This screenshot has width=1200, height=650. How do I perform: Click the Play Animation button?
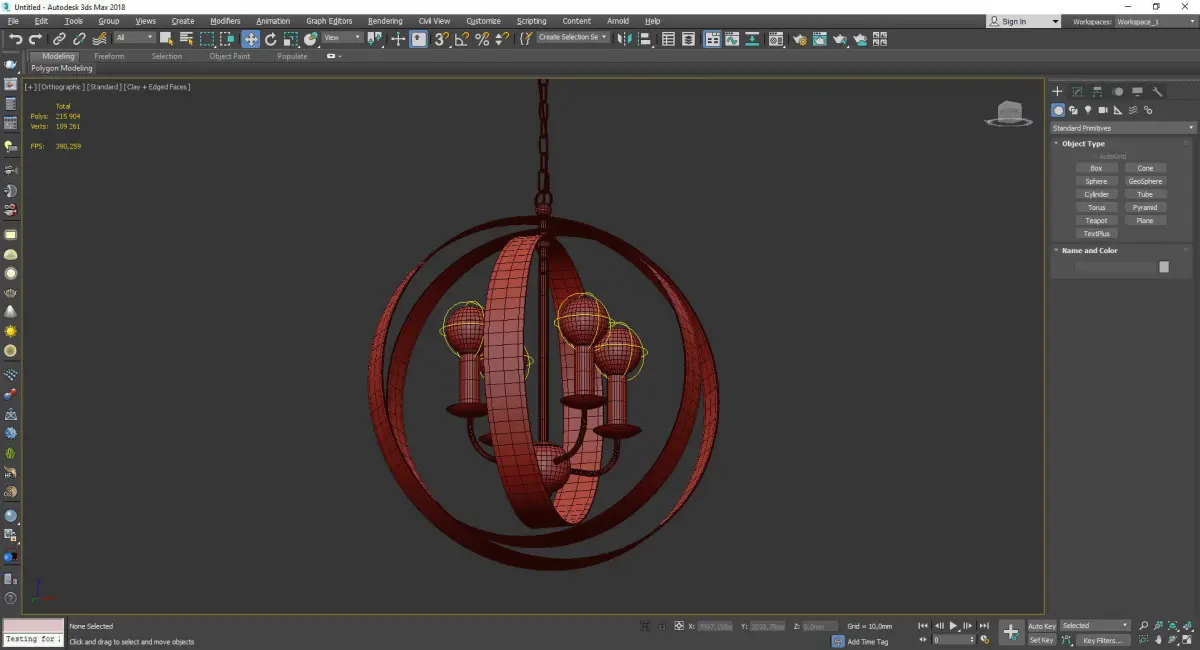click(954, 626)
